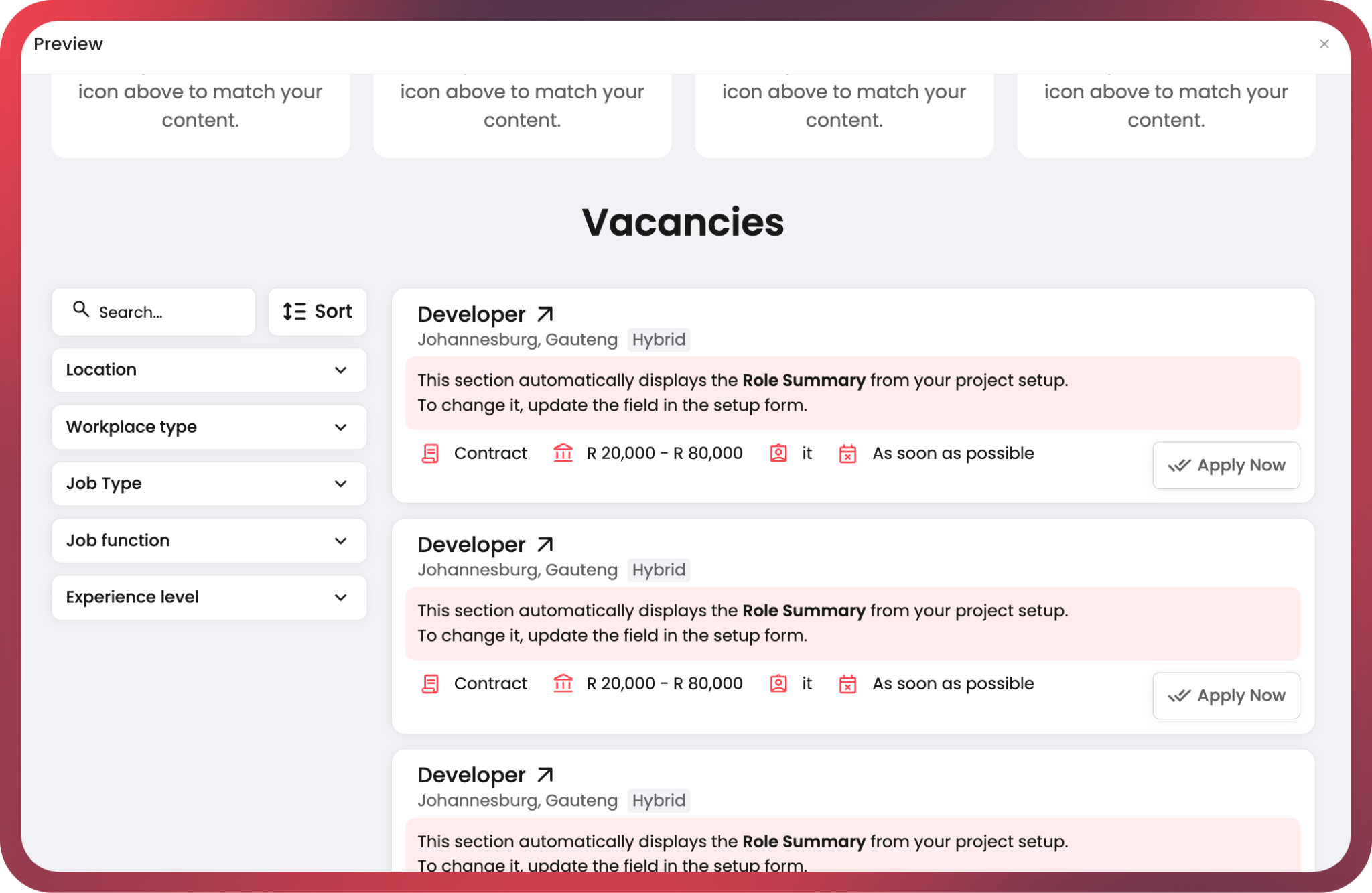Image resolution: width=1372 pixels, height=893 pixels.
Task: Click calendar icon in second vacancy
Action: click(848, 684)
